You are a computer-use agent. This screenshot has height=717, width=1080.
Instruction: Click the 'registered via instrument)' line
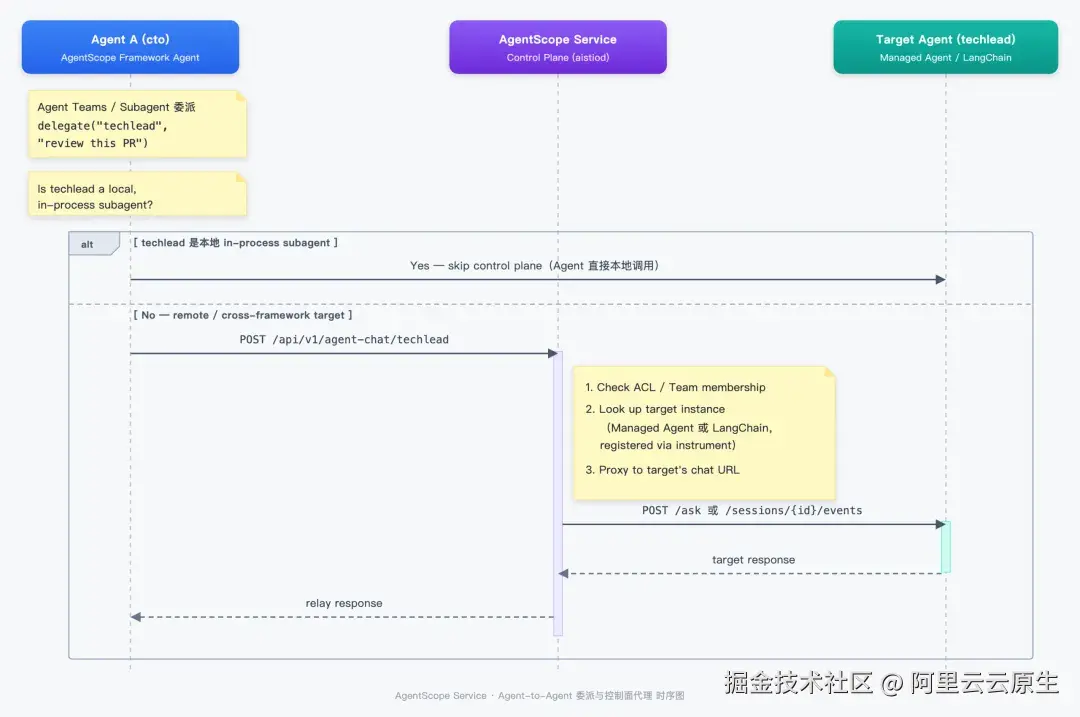pos(667,446)
